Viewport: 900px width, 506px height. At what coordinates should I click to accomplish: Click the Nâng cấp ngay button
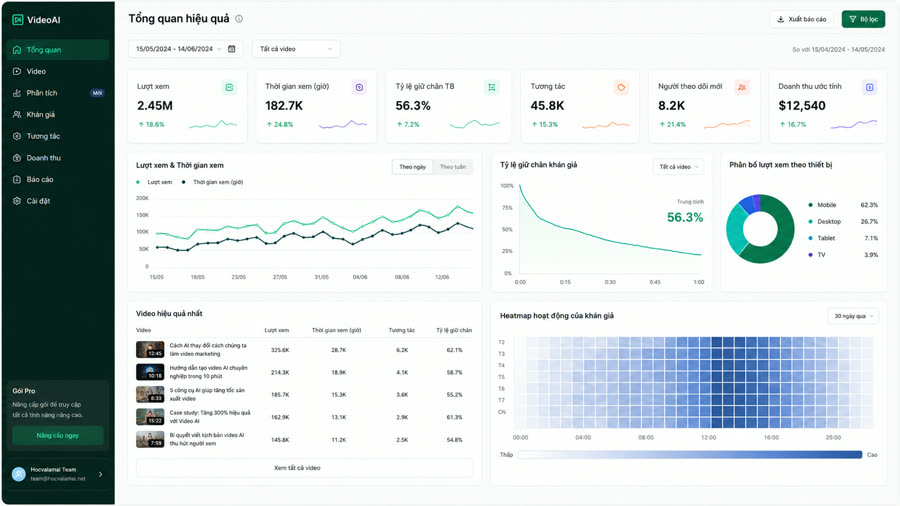click(58, 435)
